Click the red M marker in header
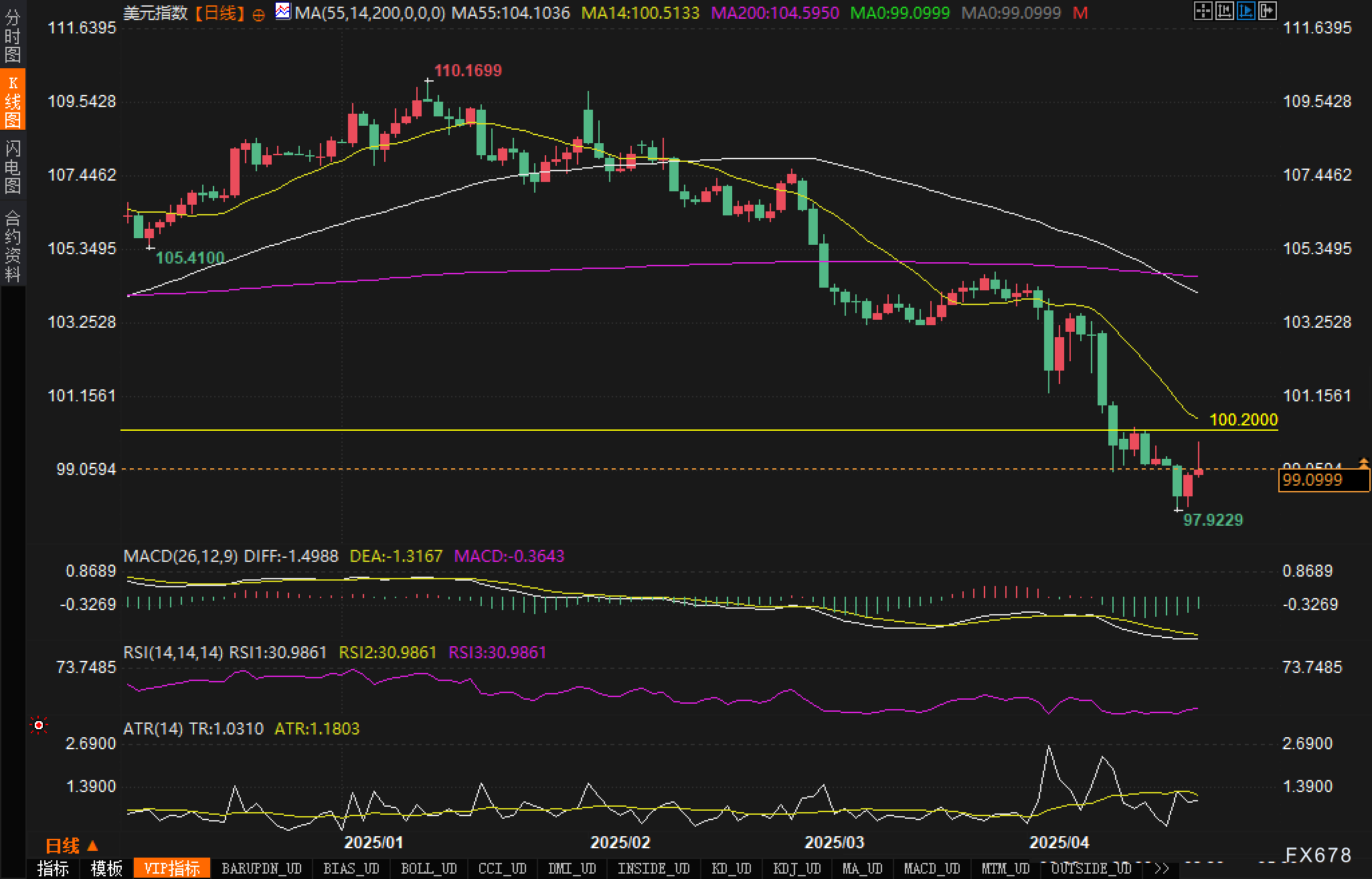Screen dimensions: 1372x879 point(1080,13)
